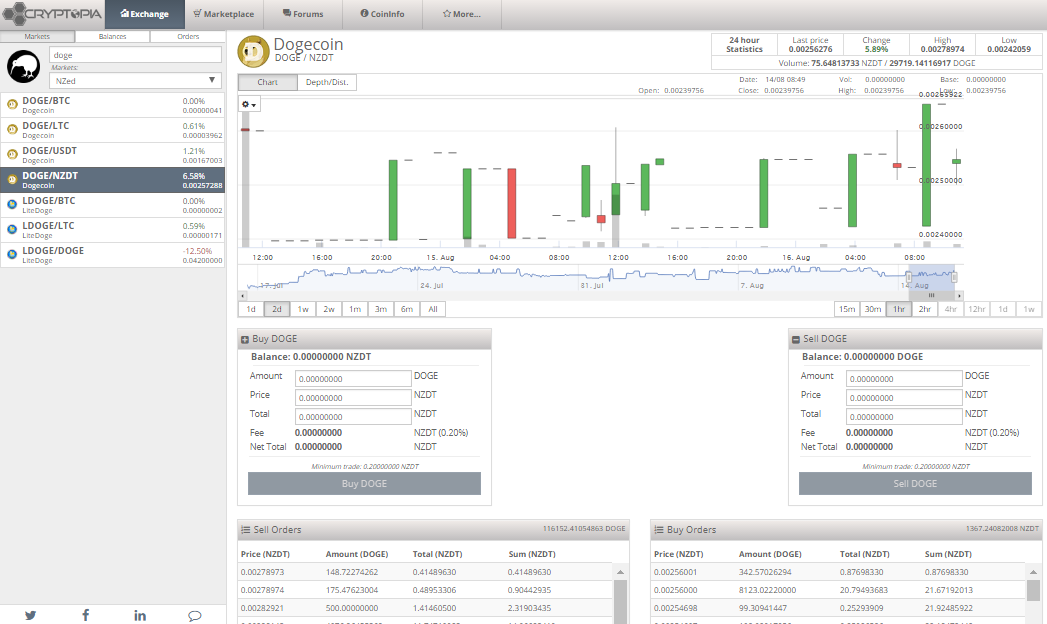Screen dimensions: 1047x624
Task: Focus the Buy DOGE Price field
Action: click(353, 398)
